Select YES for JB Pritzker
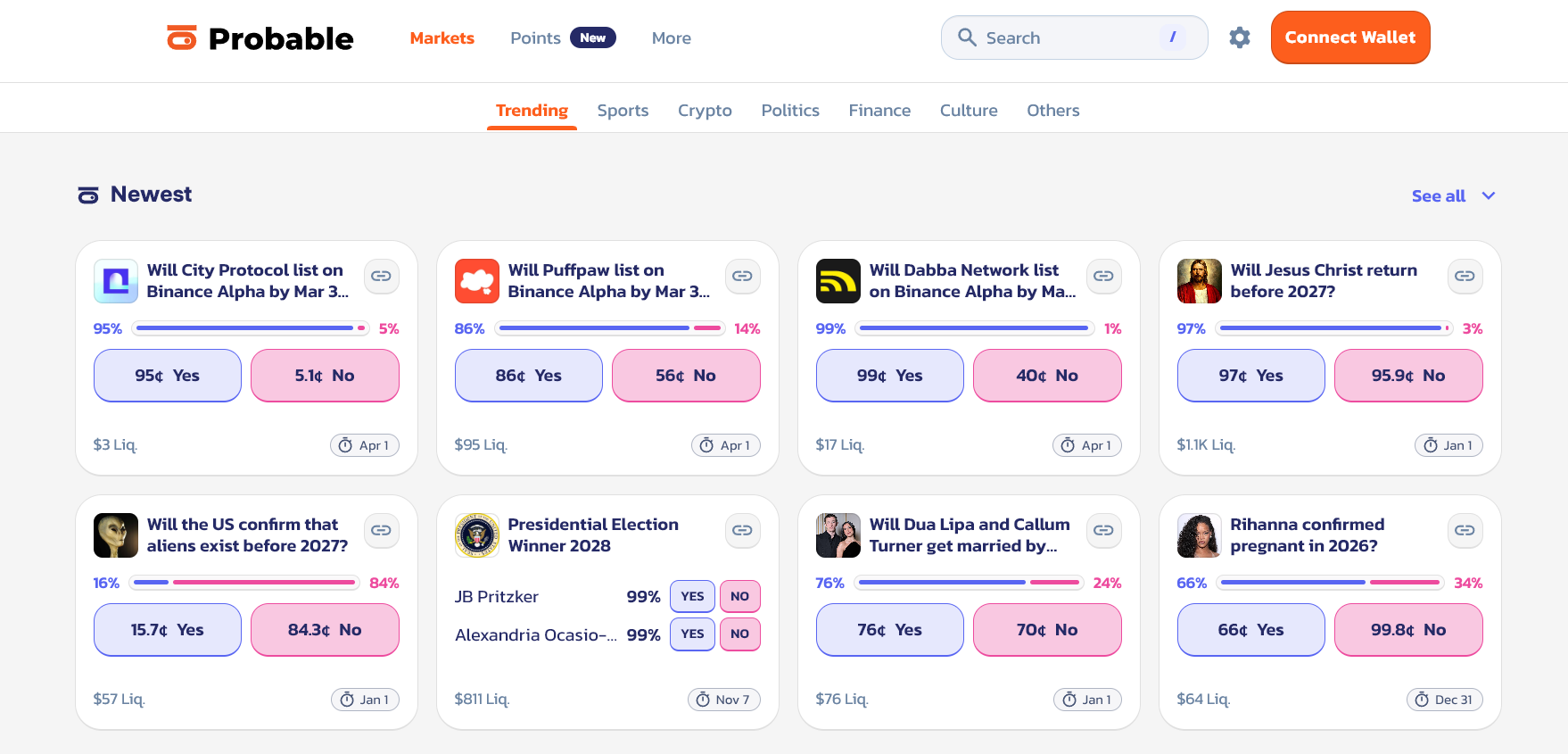Image resolution: width=1568 pixels, height=754 pixels. (692, 597)
